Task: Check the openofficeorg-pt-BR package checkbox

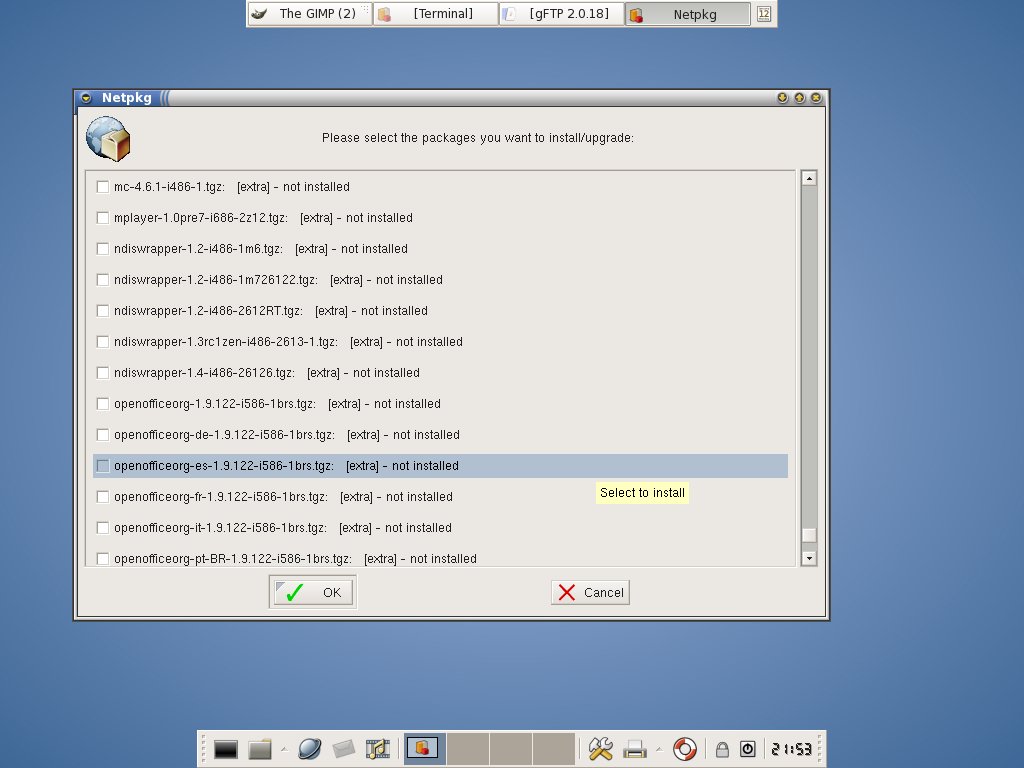Action: coord(103,559)
